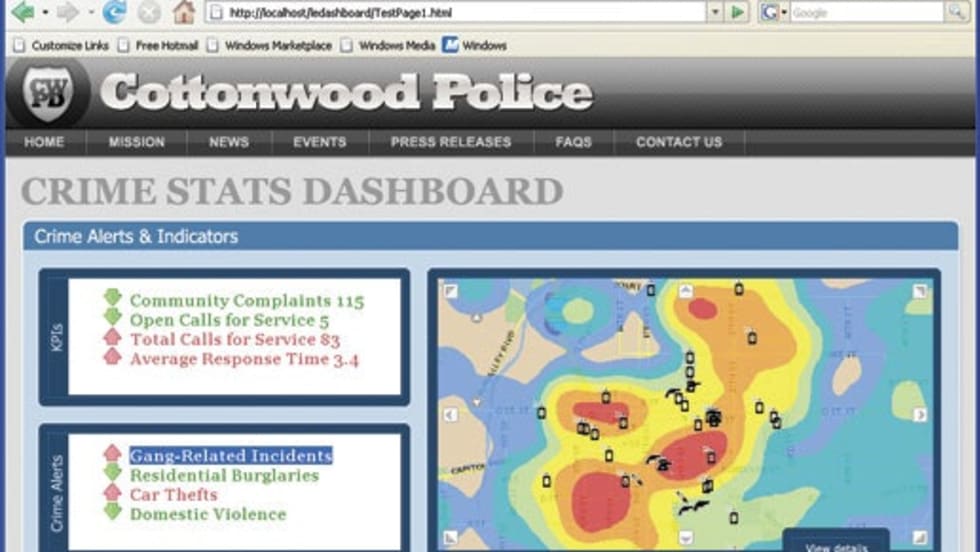Select the Gang-Related Incidents crime alert

[230, 455]
